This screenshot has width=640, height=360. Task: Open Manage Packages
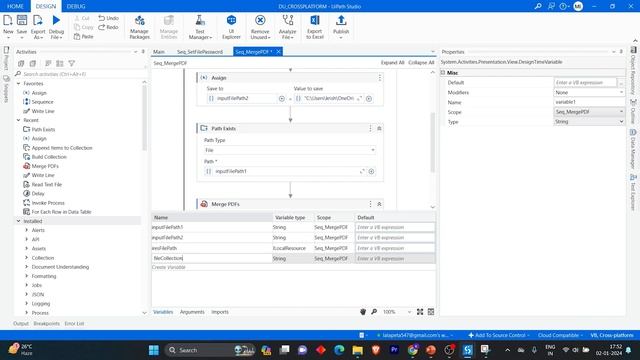tap(140, 27)
